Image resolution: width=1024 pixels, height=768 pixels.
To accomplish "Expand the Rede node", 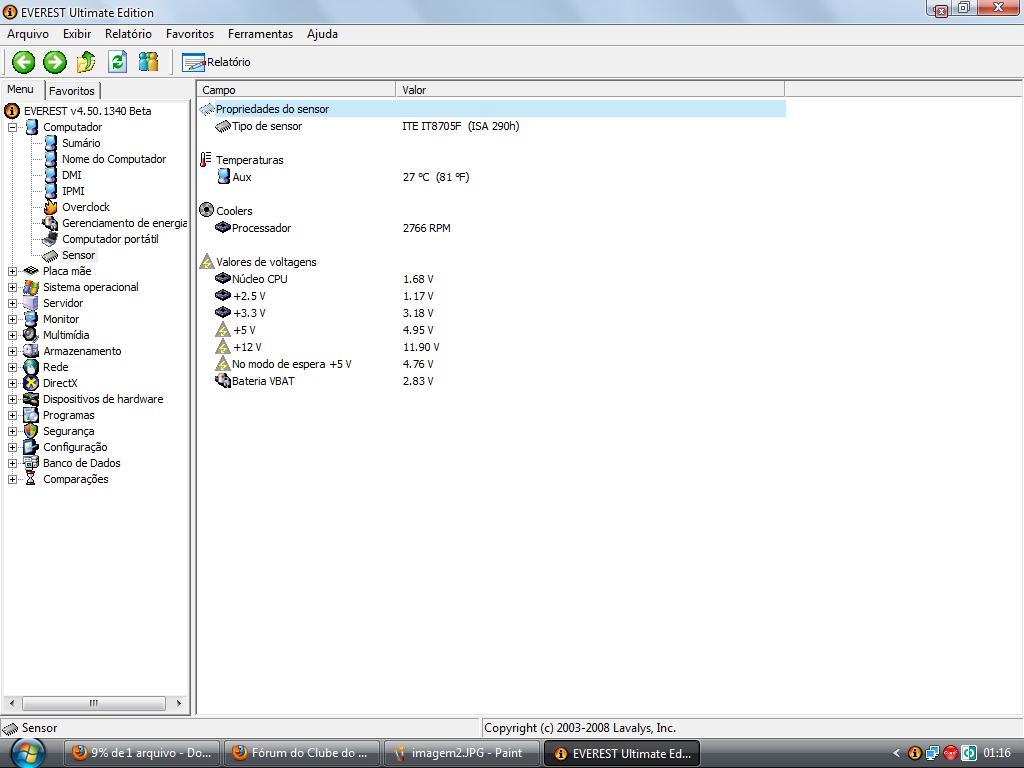I will 12,367.
